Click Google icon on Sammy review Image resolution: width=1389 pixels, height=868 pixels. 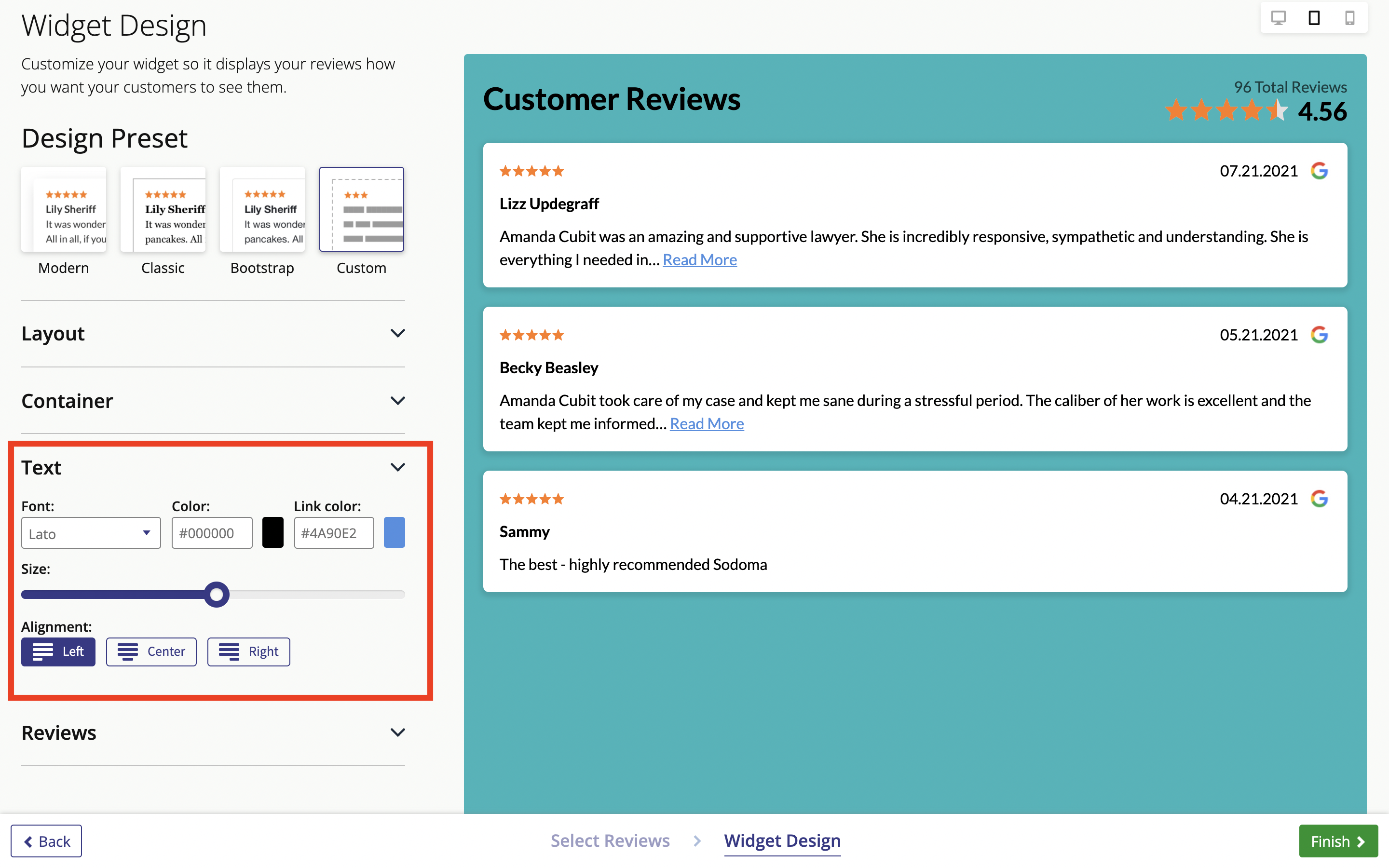click(x=1320, y=499)
